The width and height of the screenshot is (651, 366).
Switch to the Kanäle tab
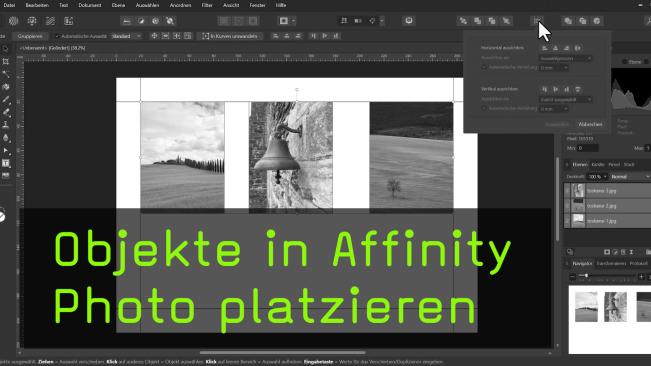click(598, 165)
